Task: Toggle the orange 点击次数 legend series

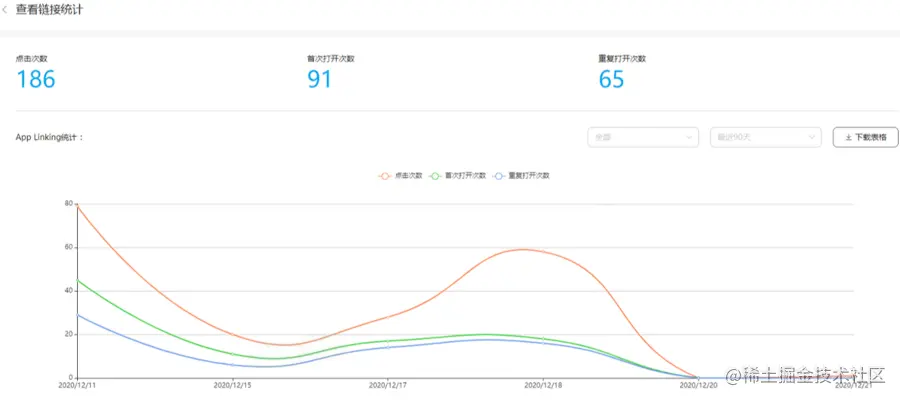Action: pos(401,176)
